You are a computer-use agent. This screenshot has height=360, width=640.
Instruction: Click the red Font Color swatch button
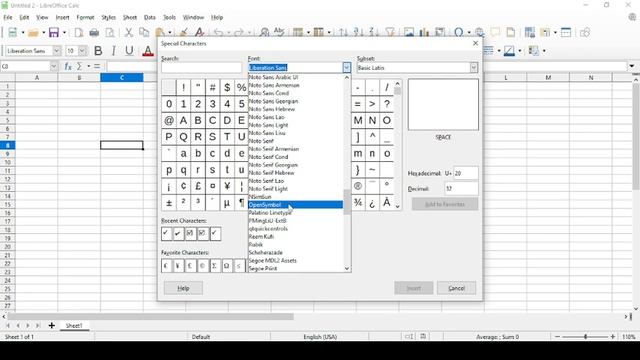tap(148, 51)
